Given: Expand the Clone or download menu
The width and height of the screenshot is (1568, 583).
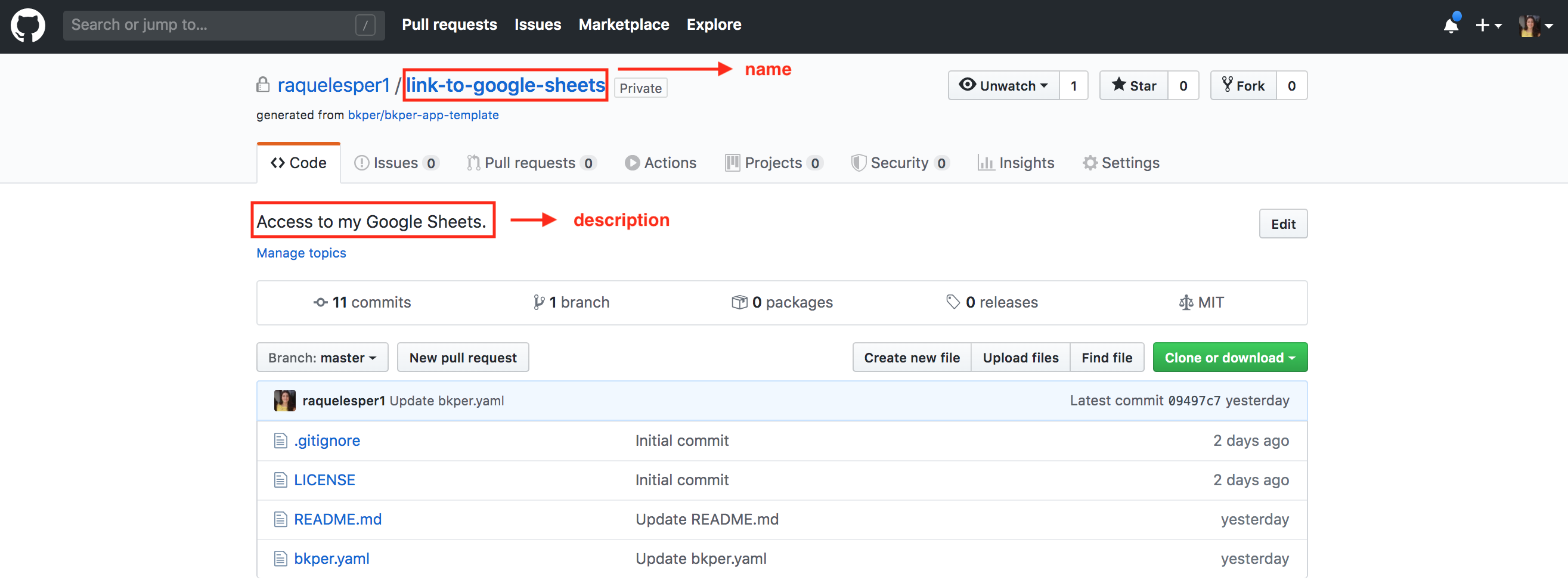Looking at the screenshot, I should pyautogui.click(x=1229, y=358).
